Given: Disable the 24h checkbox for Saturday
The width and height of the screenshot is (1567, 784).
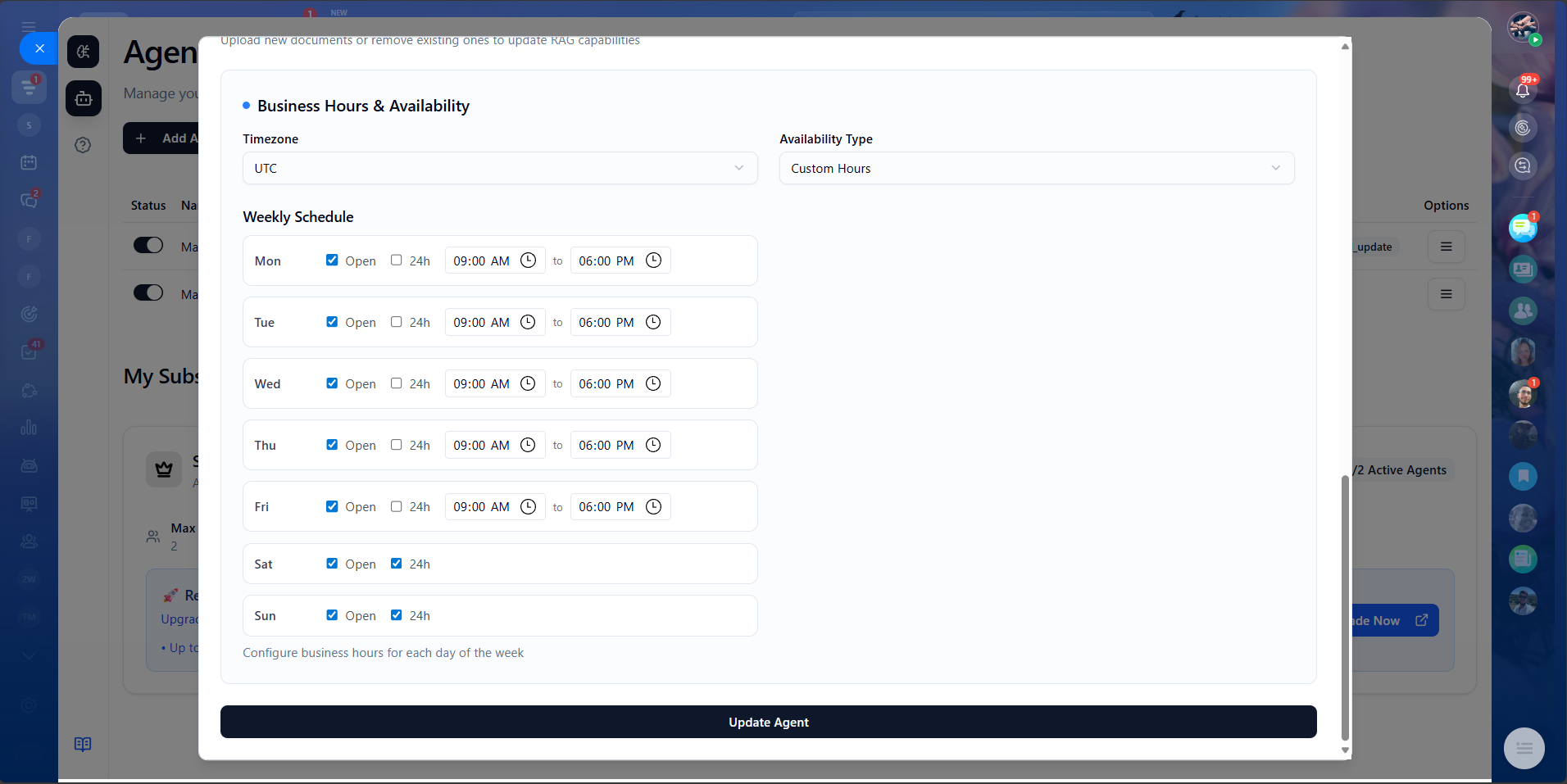Looking at the screenshot, I should (x=397, y=564).
